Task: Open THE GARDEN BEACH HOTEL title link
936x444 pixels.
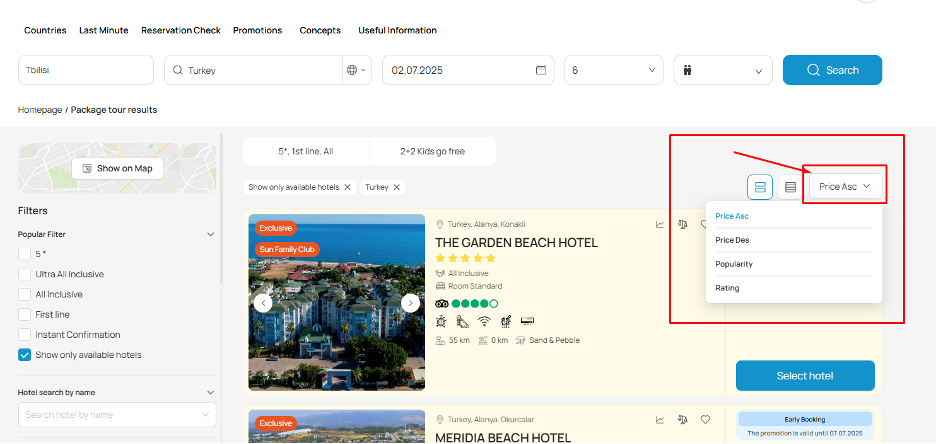Action: [x=516, y=243]
